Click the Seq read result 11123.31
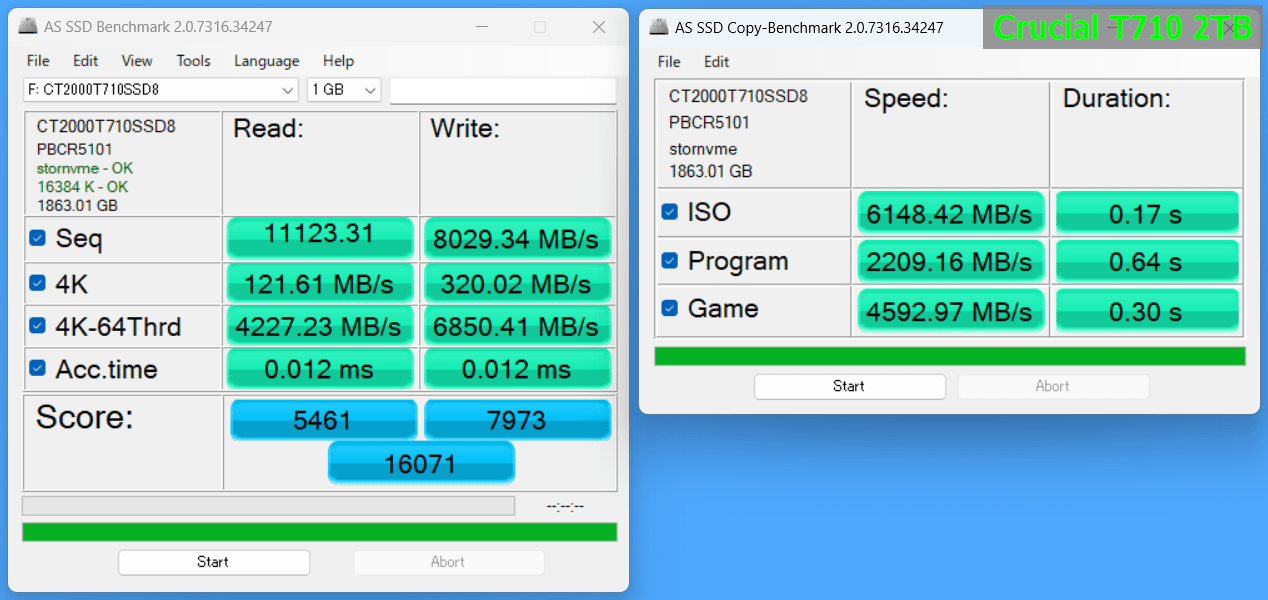 pyautogui.click(x=320, y=238)
